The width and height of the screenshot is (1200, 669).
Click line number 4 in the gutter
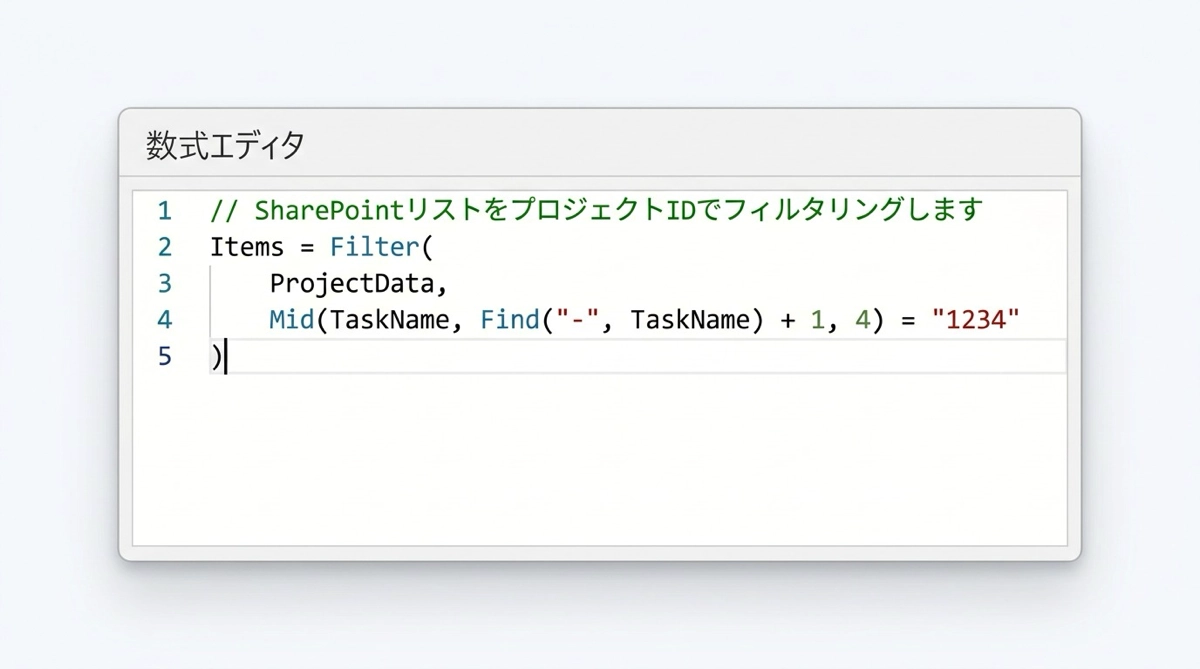(x=164, y=320)
